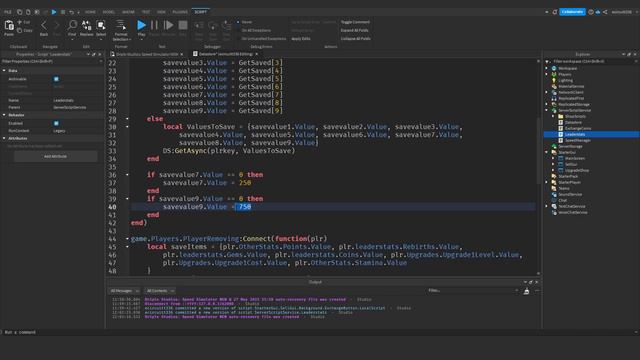
Task: Collapse the Behavior property section
Action: (x=4, y=115)
